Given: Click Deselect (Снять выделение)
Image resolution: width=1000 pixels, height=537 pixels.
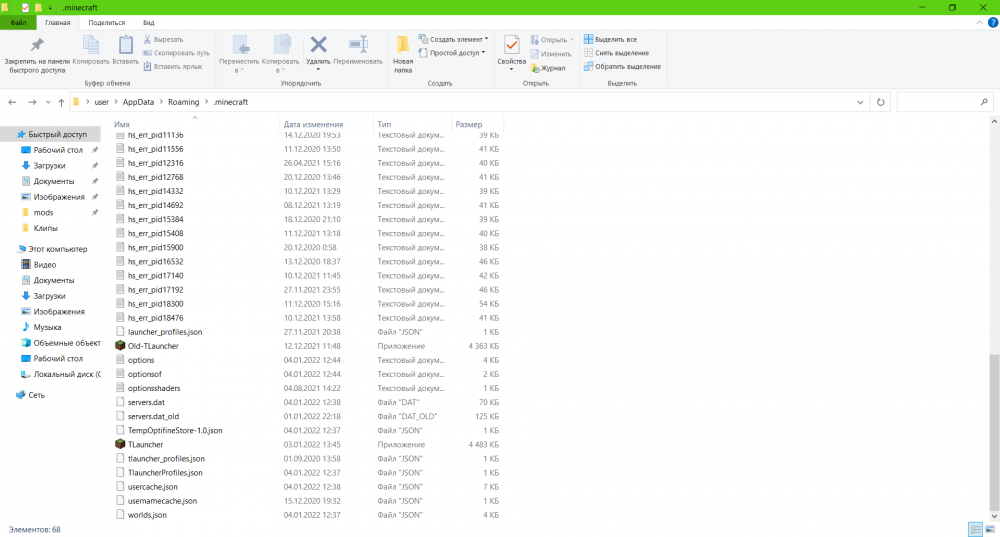Looking at the screenshot, I should click(x=616, y=53).
